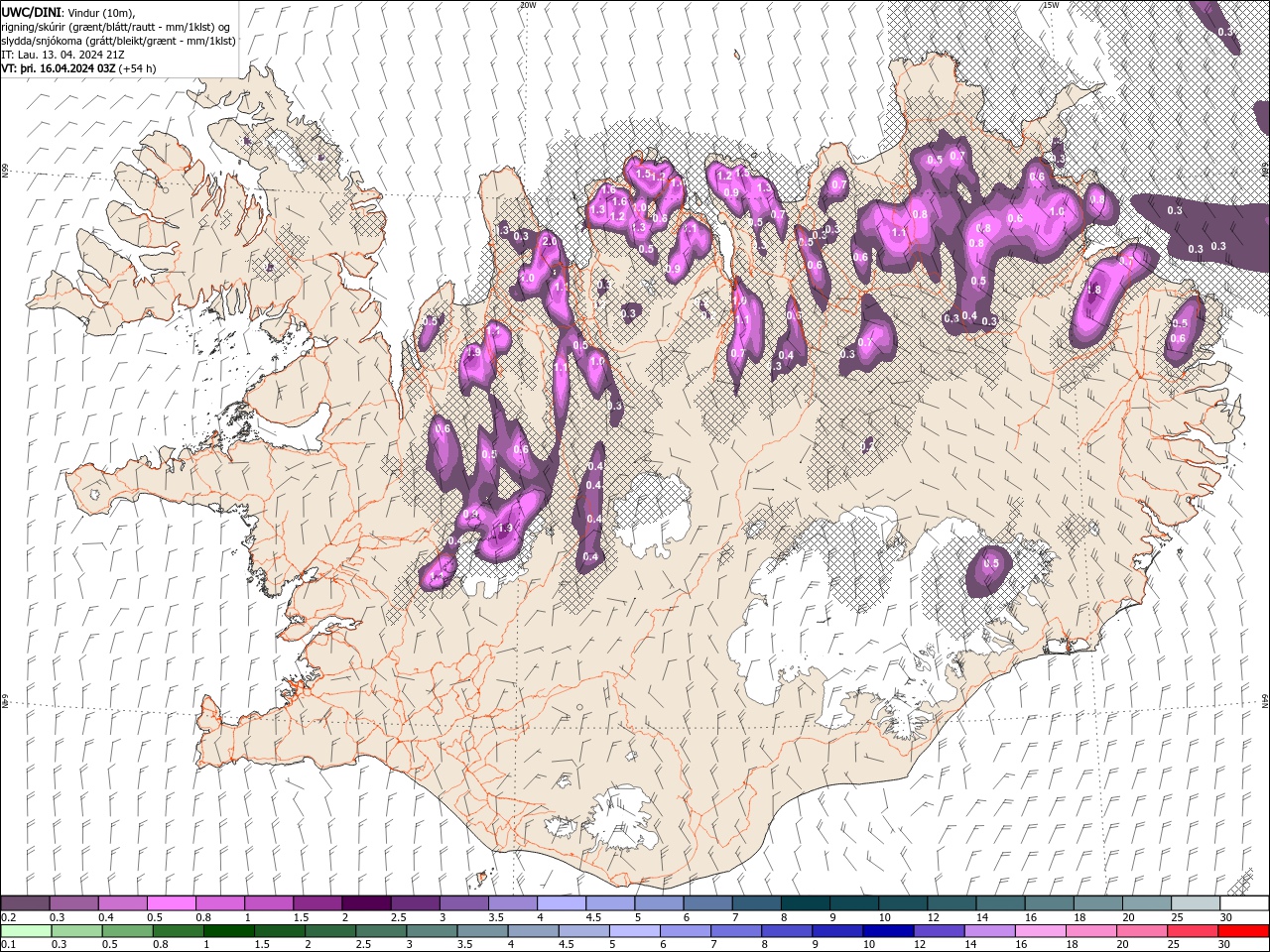1270x952 pixels.
Task: Click the 'rigning/skúrir' legend description line
Action: [x=116, y=27]
